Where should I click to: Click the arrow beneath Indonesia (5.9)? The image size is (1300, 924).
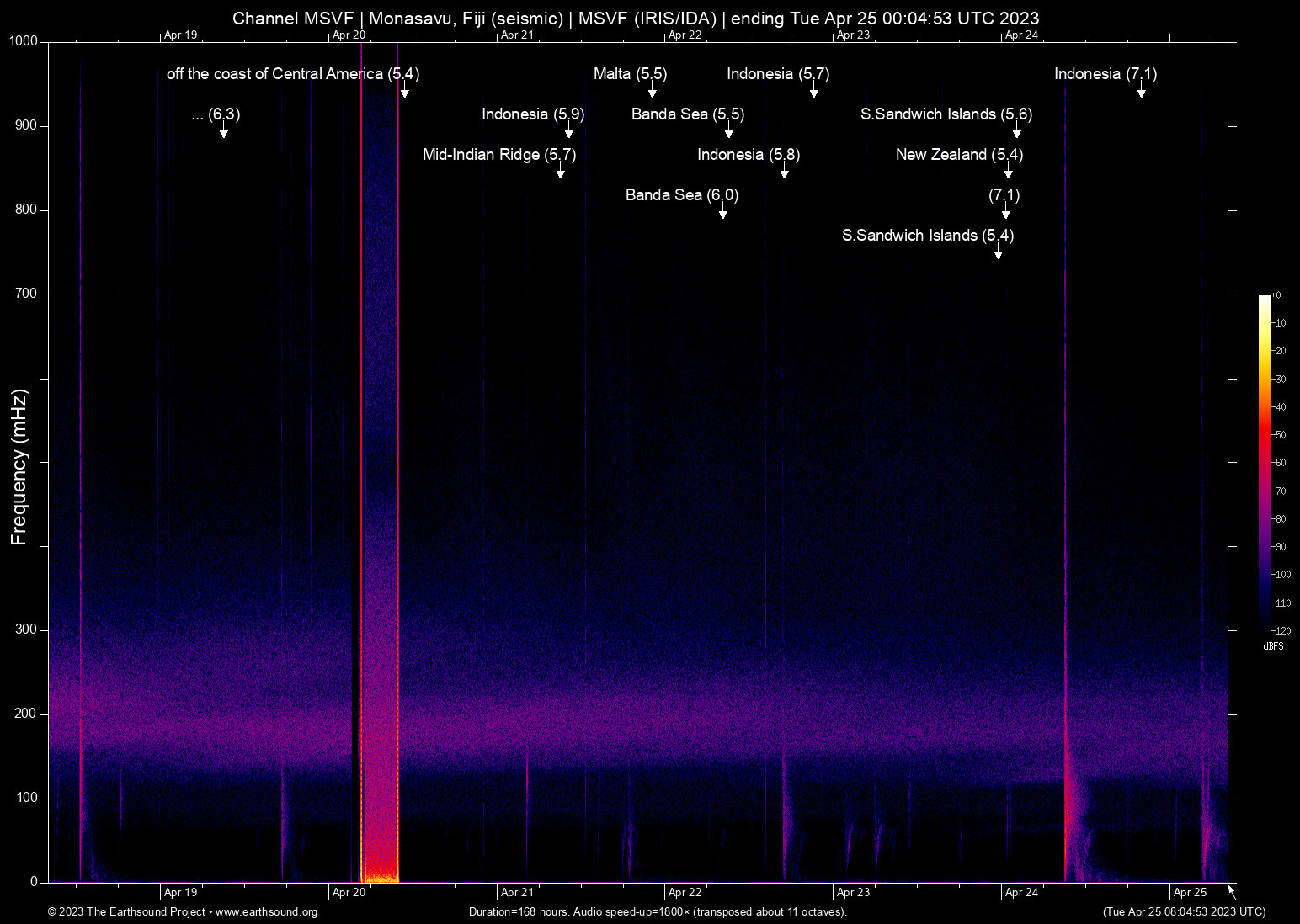(568, 131)
